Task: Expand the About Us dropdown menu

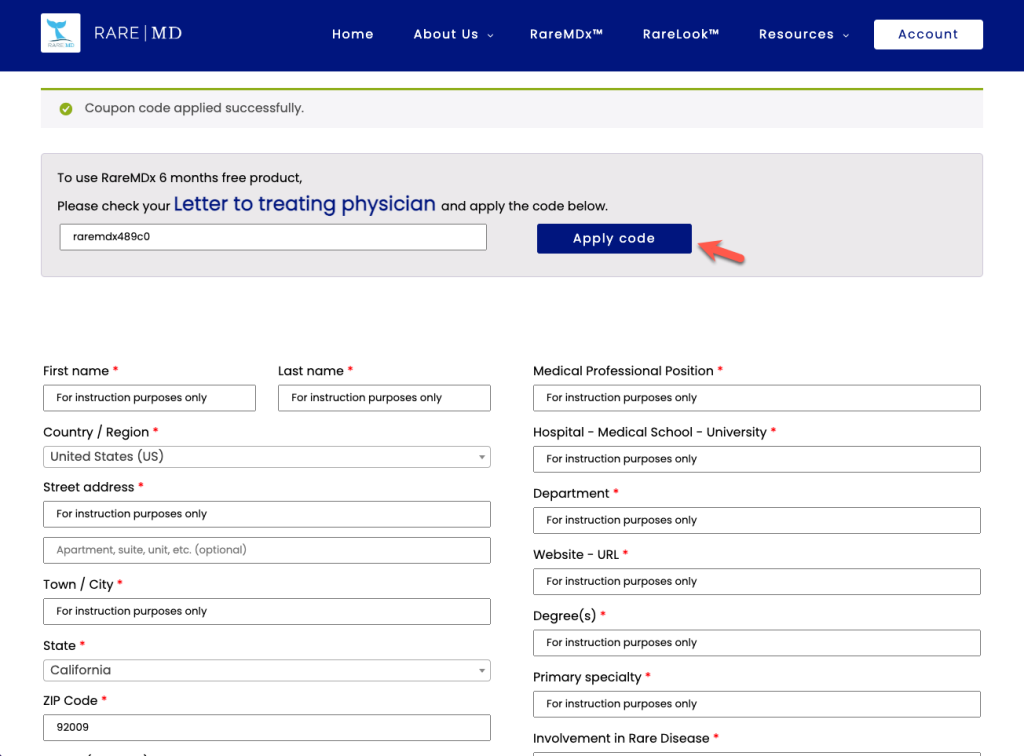Action: (x=453, y=34)
